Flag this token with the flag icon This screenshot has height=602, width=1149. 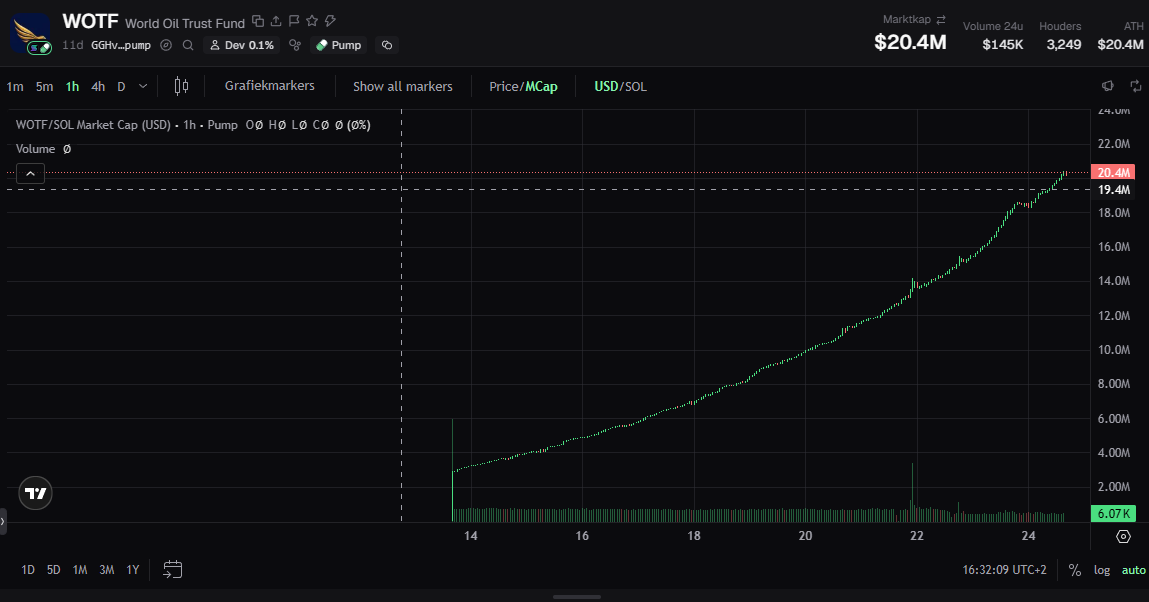pyautogui.click(x=294, y=21)
